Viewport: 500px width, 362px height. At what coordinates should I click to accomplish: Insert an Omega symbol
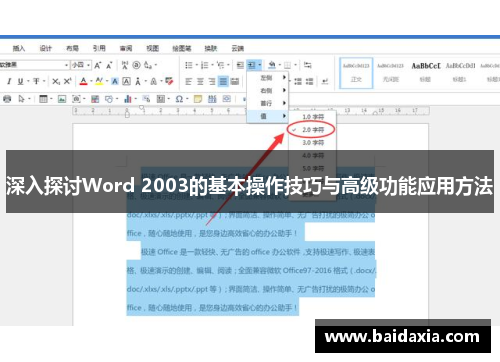coord(179,99)
